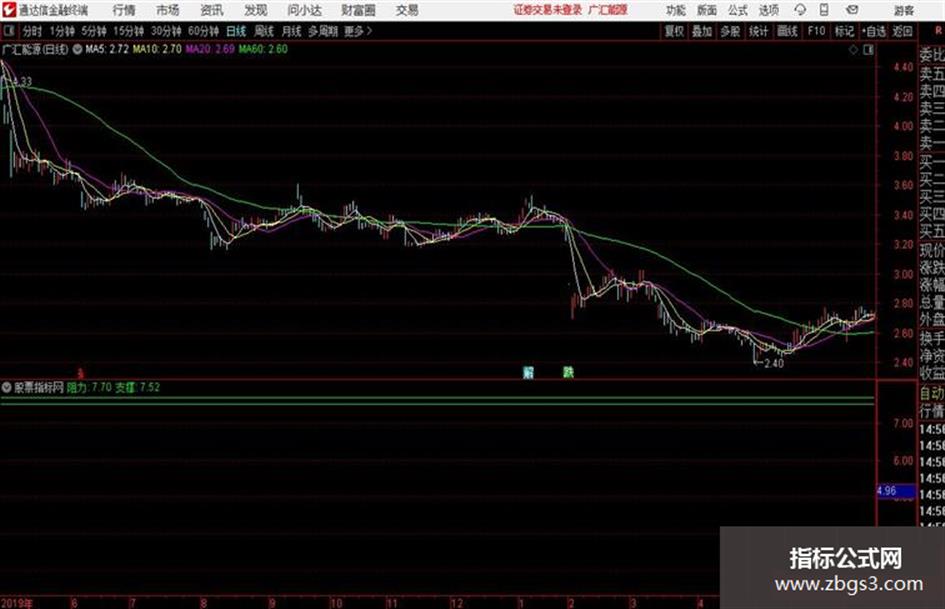Click the red R label at right edge
Screen dimensions: 945x609
(x=938, y=31)
